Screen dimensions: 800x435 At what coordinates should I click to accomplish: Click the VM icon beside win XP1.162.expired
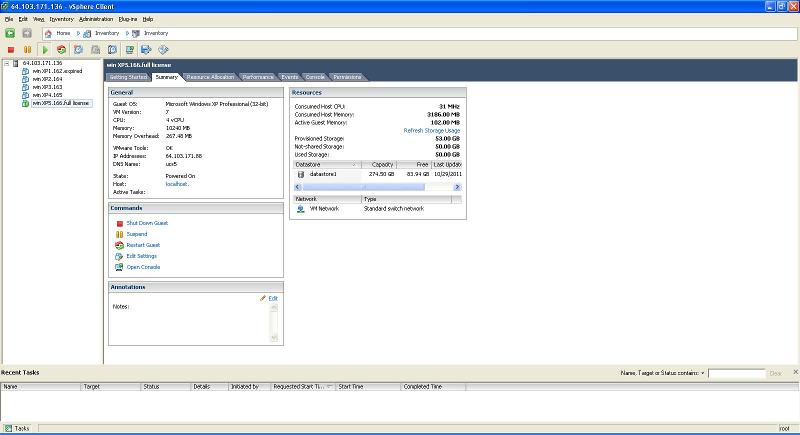(x=25, y=71)
